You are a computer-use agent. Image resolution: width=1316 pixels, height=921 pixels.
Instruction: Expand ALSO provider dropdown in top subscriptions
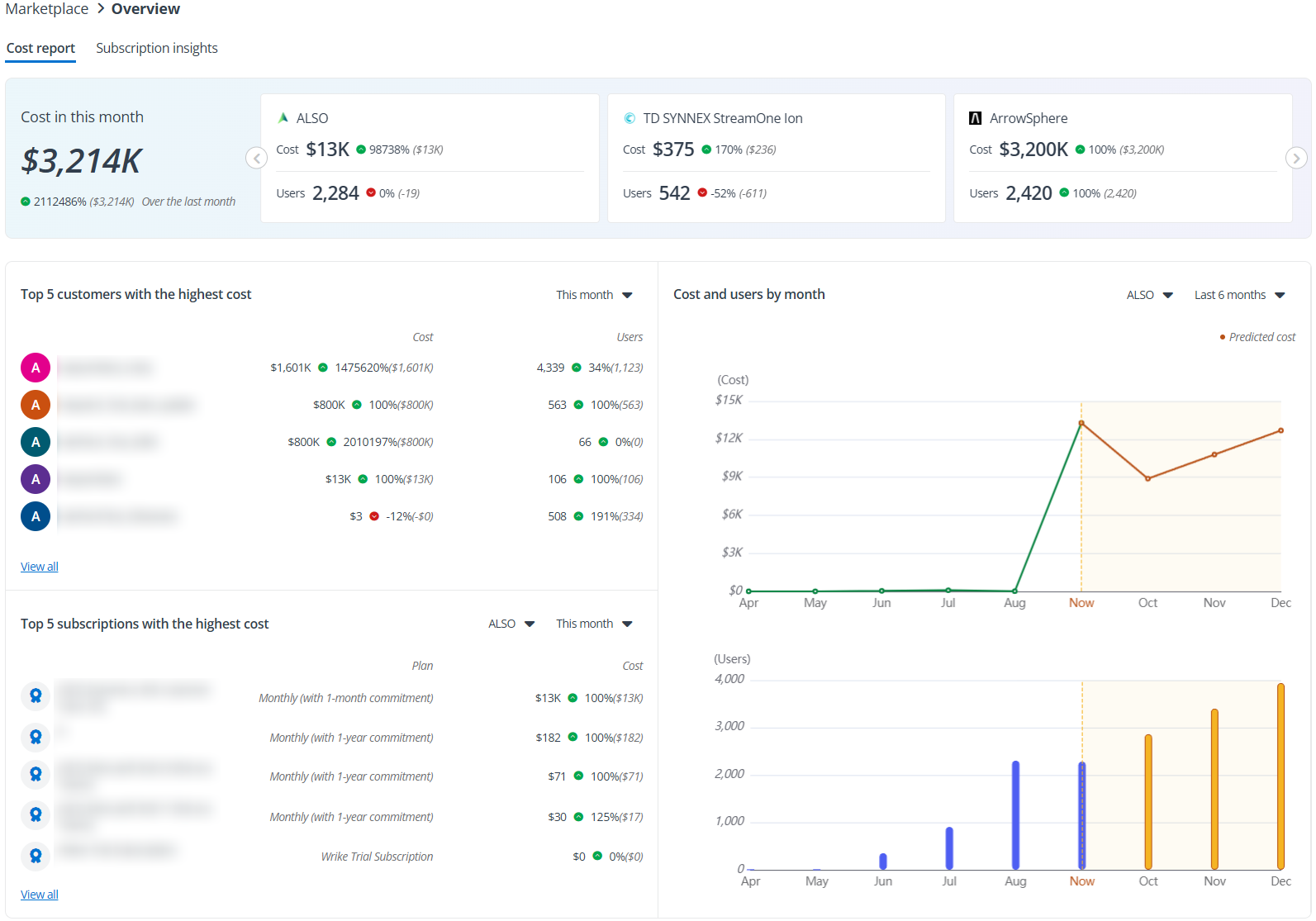[x=511, y=624]
